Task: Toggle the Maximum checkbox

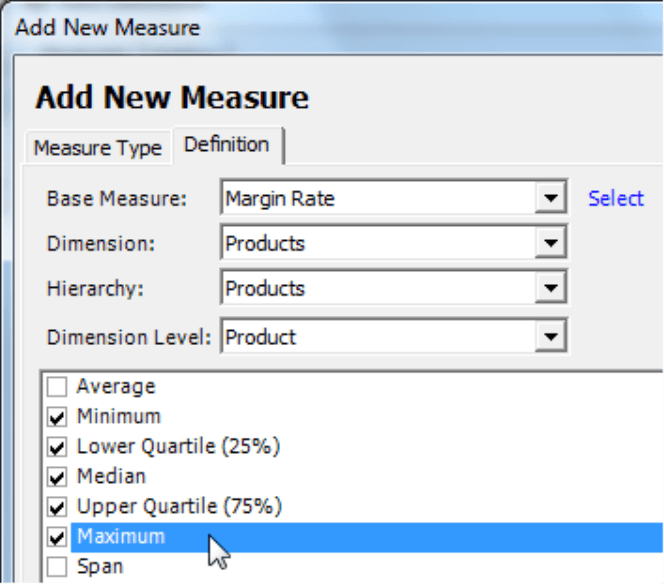Action: click(57, 537)
